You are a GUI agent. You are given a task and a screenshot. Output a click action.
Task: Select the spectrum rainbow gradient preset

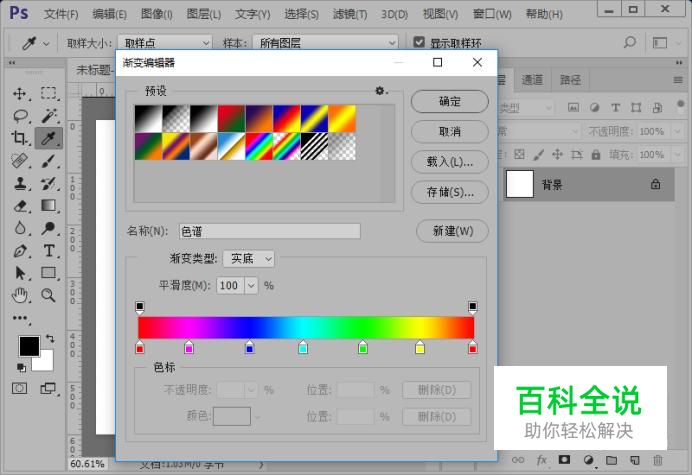click(259, 146)
